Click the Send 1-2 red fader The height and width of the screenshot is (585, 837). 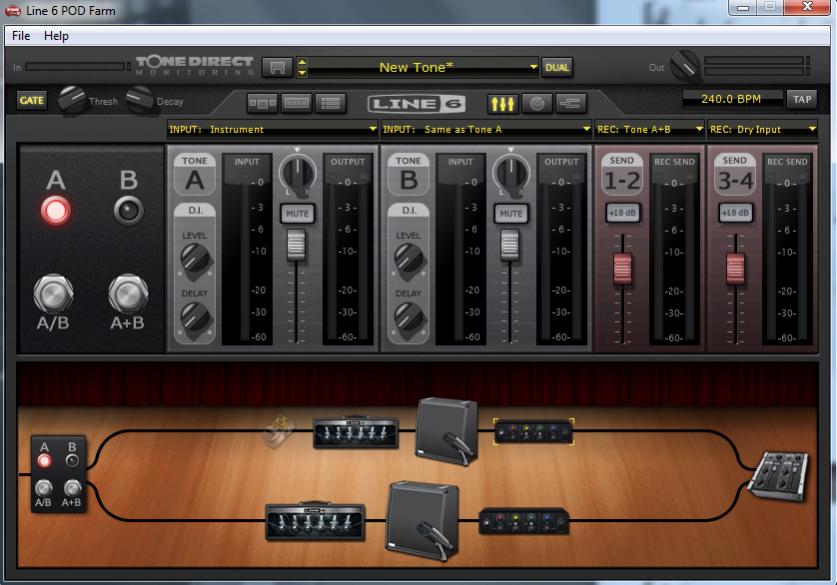tap(622, 268)
